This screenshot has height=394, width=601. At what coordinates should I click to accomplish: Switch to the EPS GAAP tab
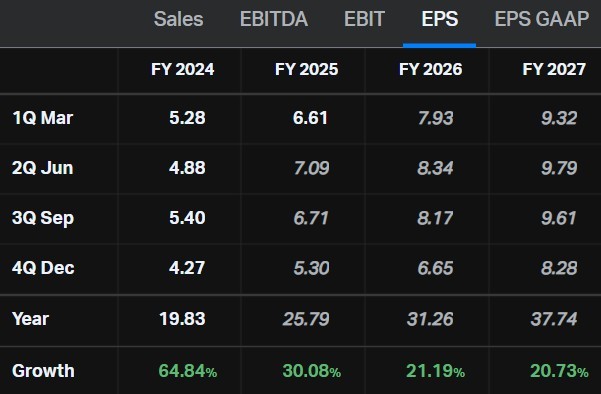(542, 19)
